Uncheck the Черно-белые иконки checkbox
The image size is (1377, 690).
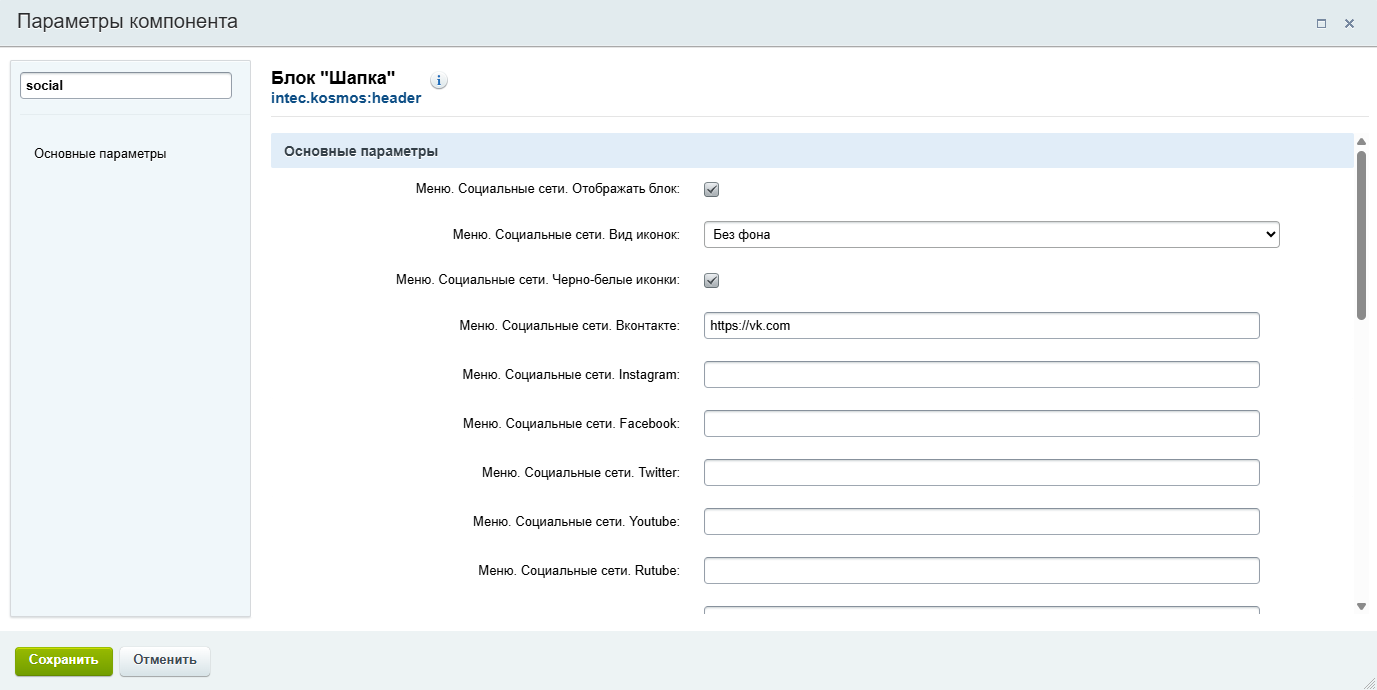(x=712, y=280)
